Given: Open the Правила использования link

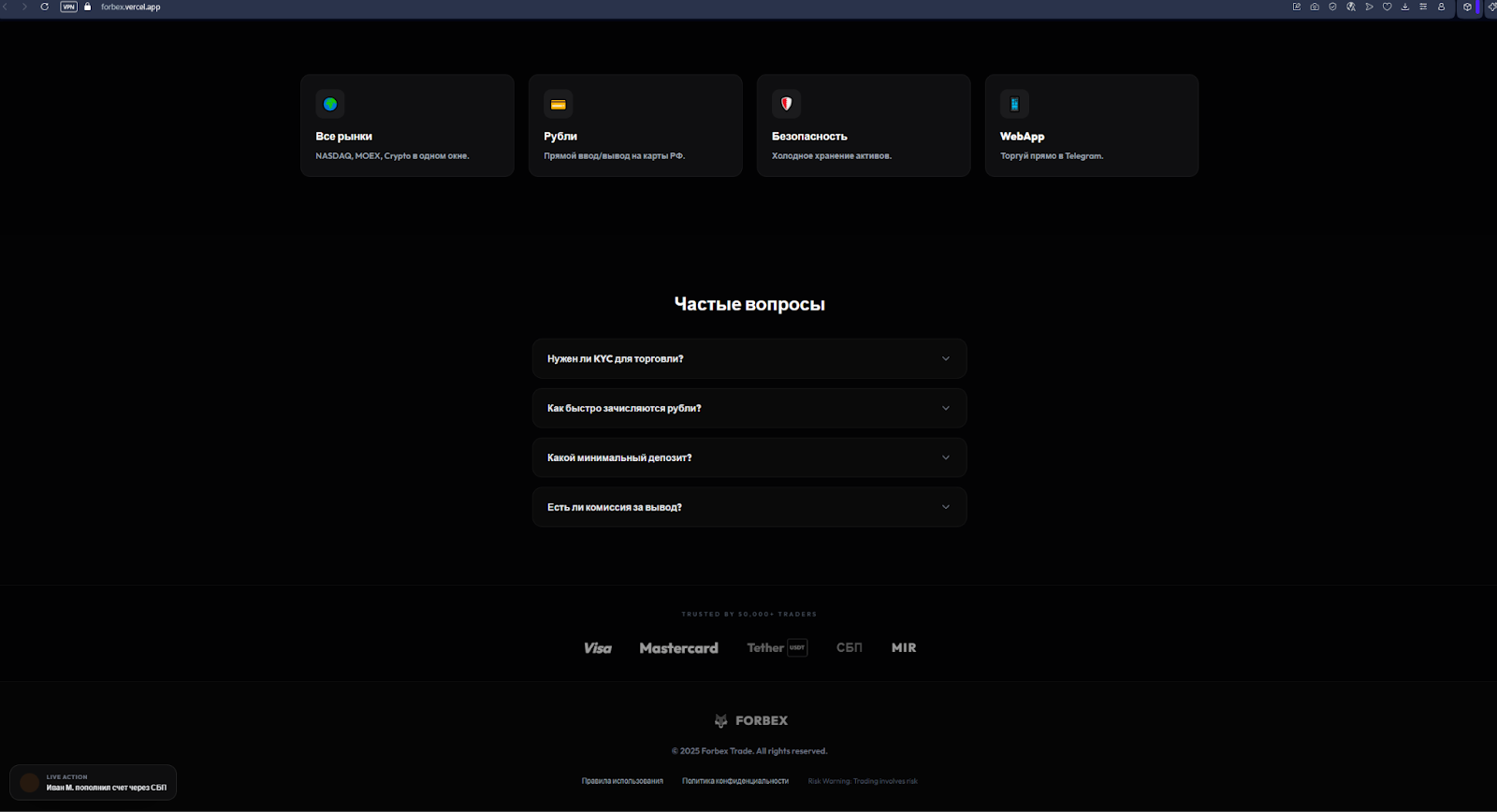Looking at the screenshot, I should pos(622,781).
